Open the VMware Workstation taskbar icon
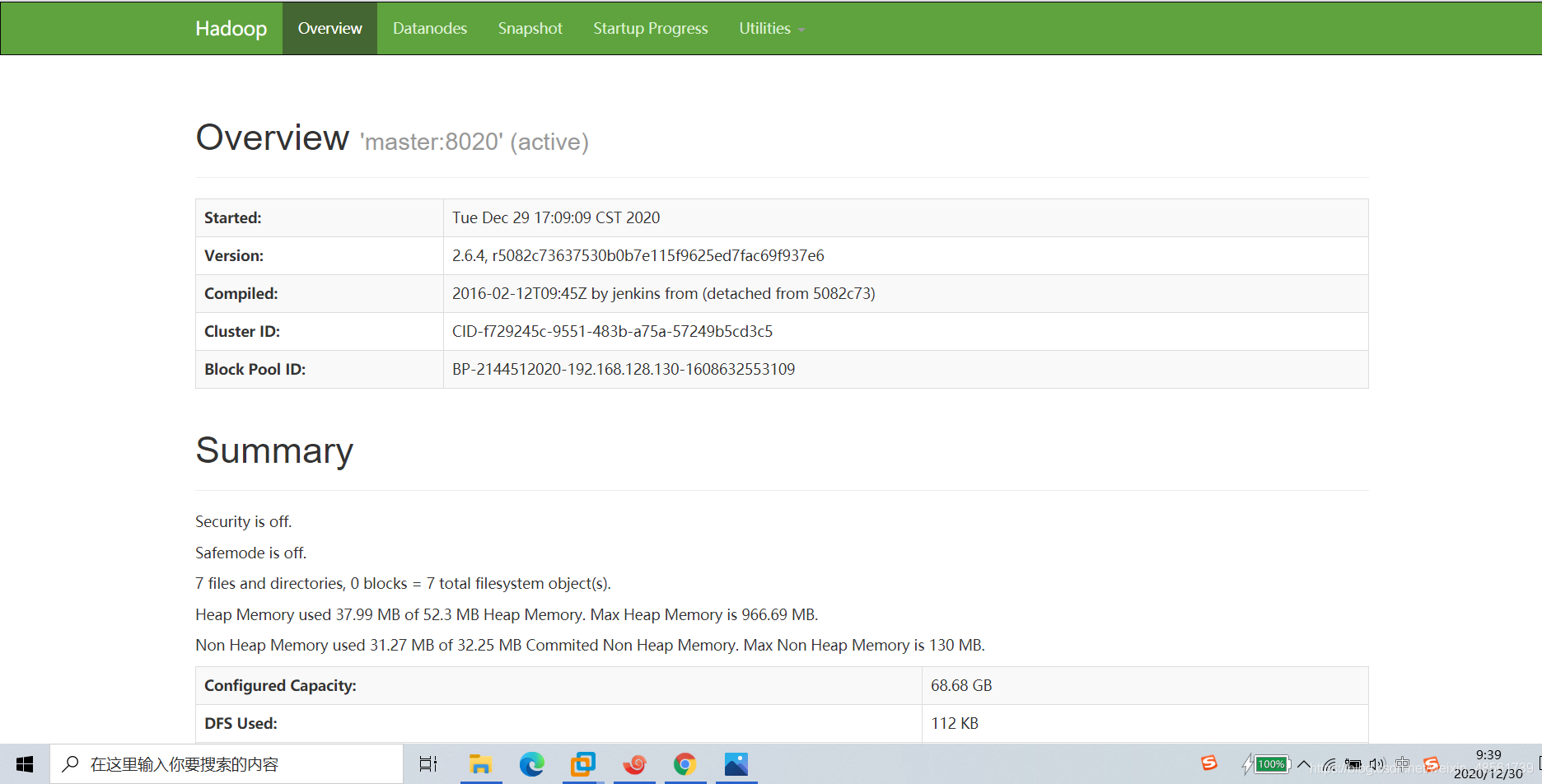 point(583,764)
